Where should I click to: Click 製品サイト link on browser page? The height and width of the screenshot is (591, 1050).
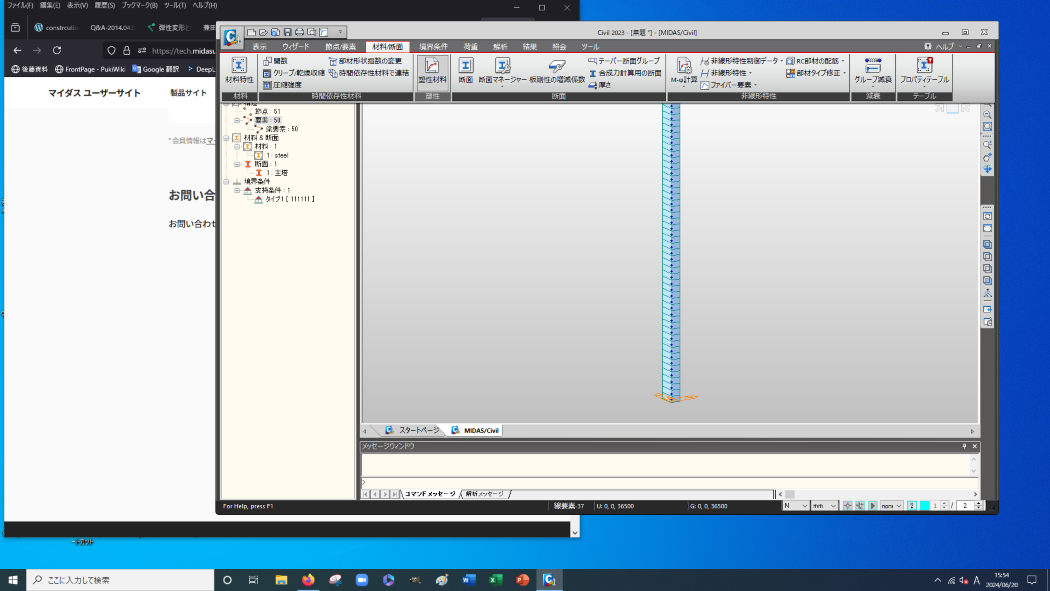pos(188,93)
